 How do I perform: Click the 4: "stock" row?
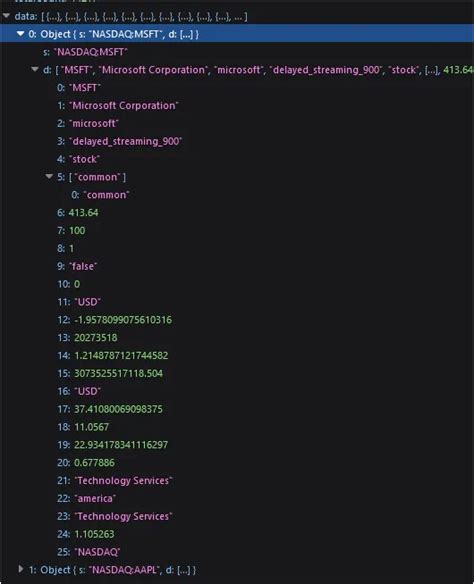pyautogui.click(x=78, y=159)
